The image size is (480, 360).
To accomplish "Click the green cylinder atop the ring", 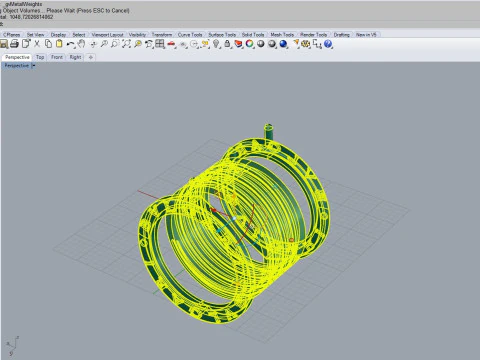I will tap(268, 132).
